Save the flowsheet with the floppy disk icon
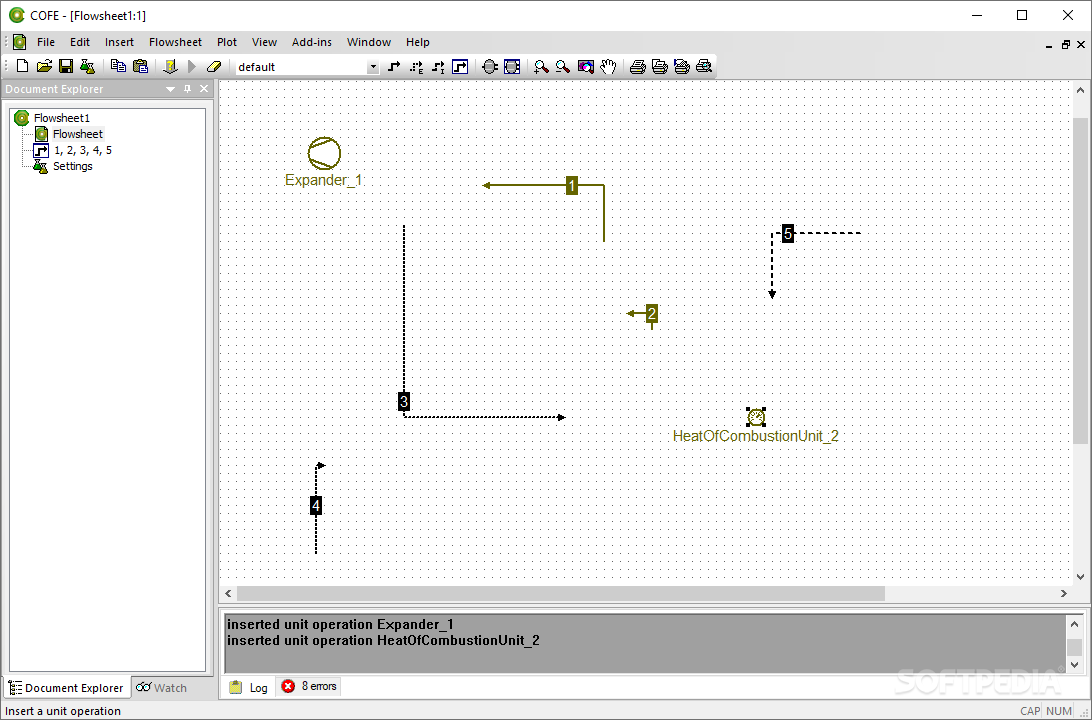 (x=65, y=66)
